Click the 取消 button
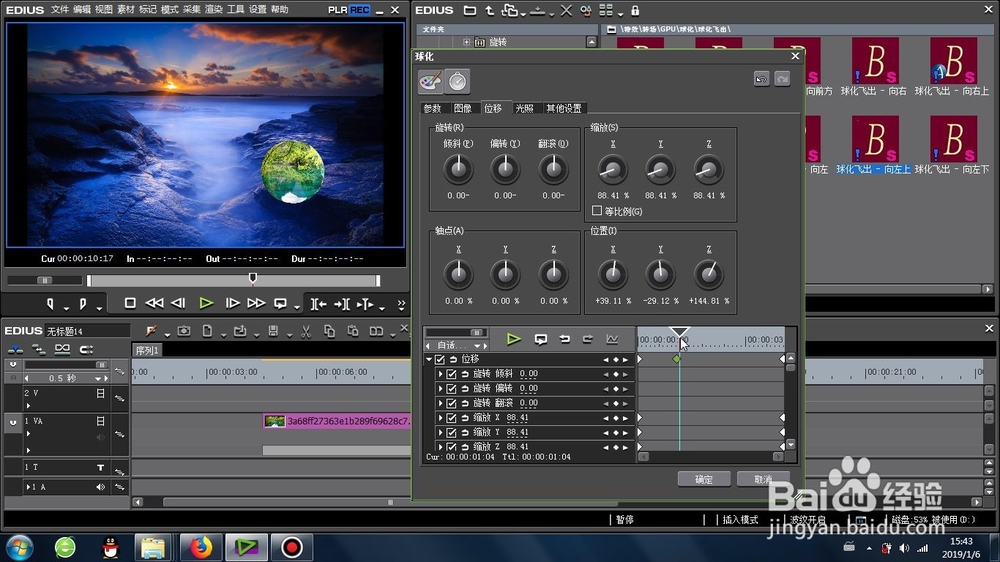Viewport: 1000px width, 562px height. pyautogui.click(x=763, y=479)
